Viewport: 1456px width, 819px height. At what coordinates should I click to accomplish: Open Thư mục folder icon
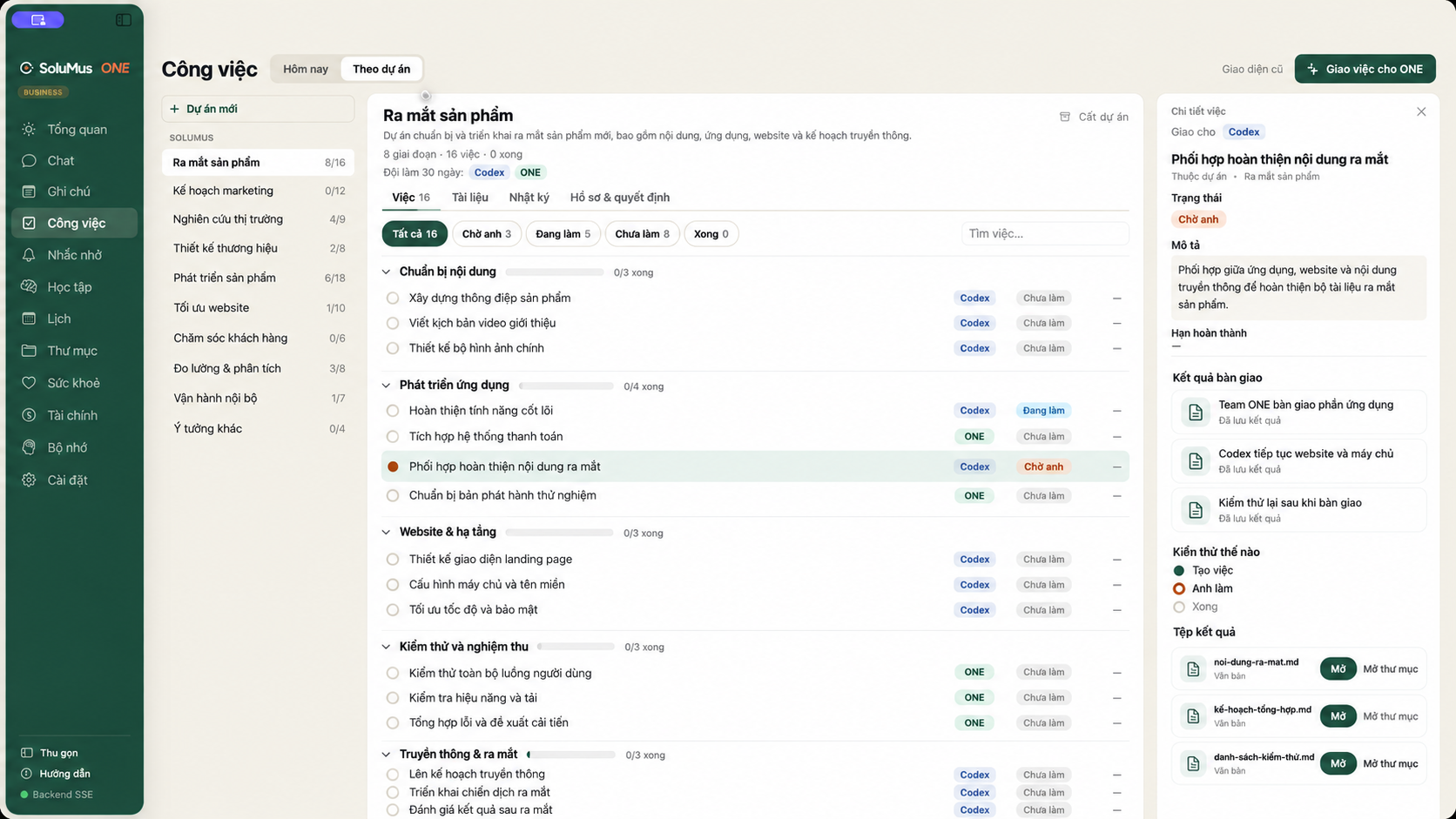(x=29, y=351)
